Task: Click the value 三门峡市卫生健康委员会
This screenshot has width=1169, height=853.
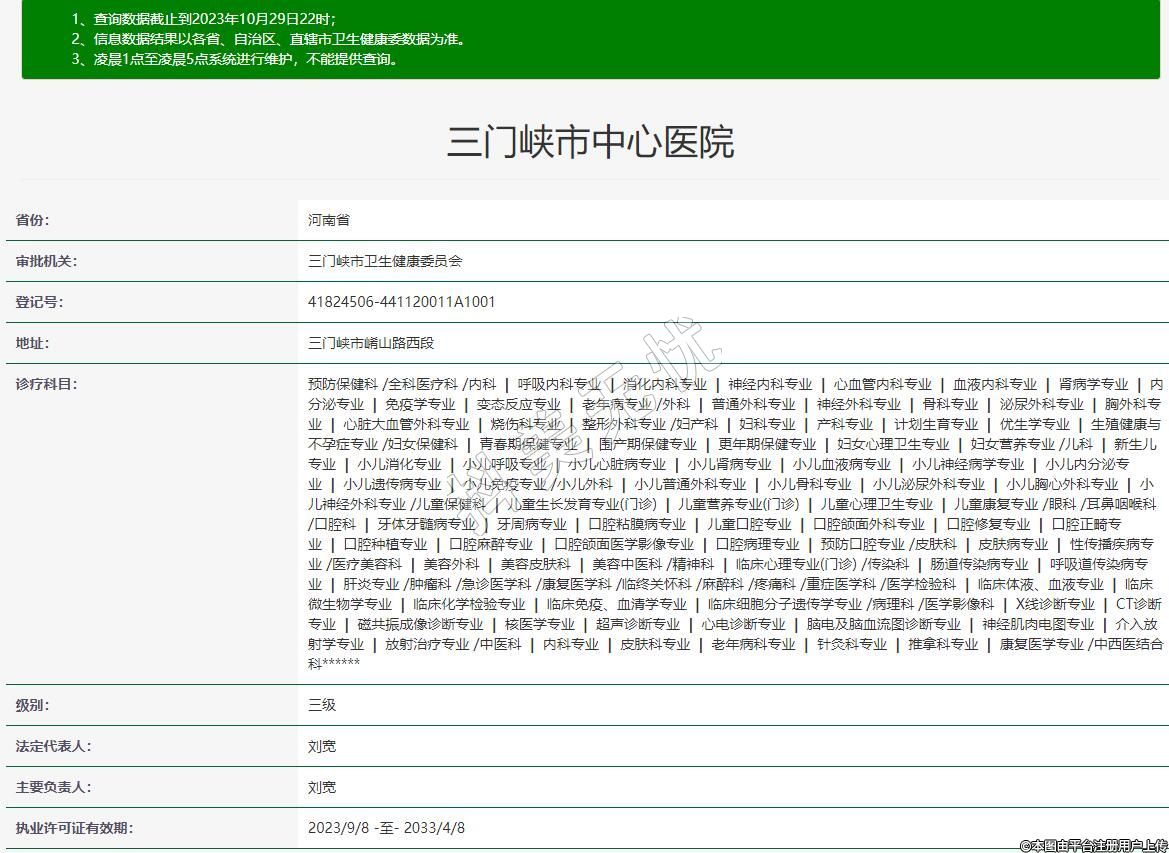Action: 385,261
